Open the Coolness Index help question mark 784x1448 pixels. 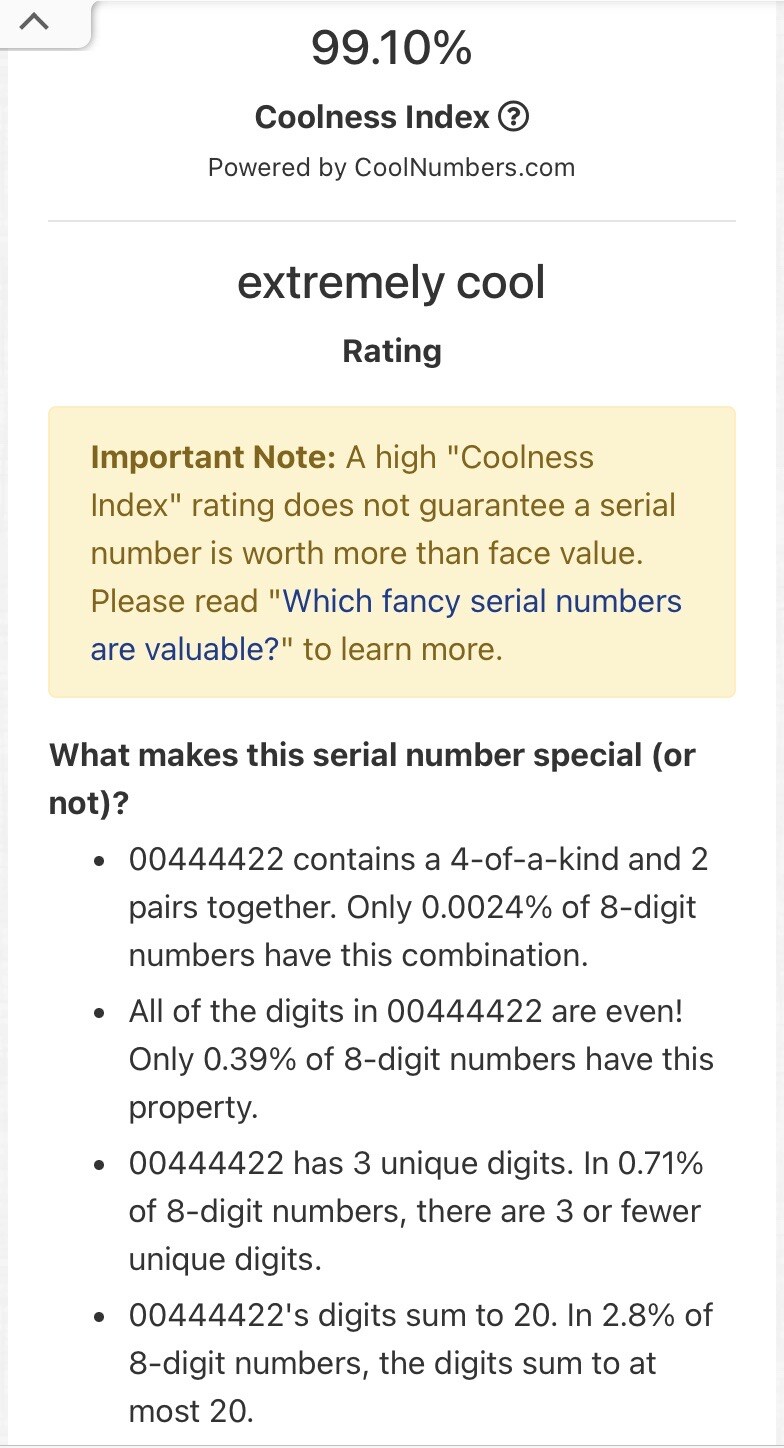[x=513, y=118]
